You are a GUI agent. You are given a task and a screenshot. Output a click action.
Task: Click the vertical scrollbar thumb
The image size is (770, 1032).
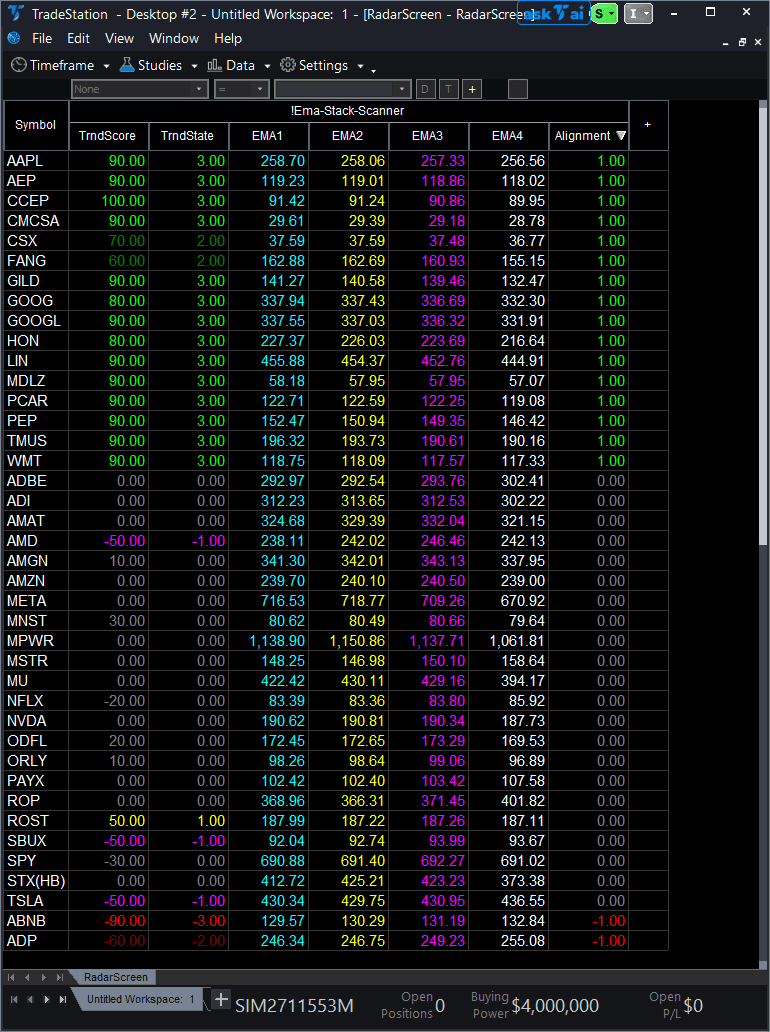[763, 326]
